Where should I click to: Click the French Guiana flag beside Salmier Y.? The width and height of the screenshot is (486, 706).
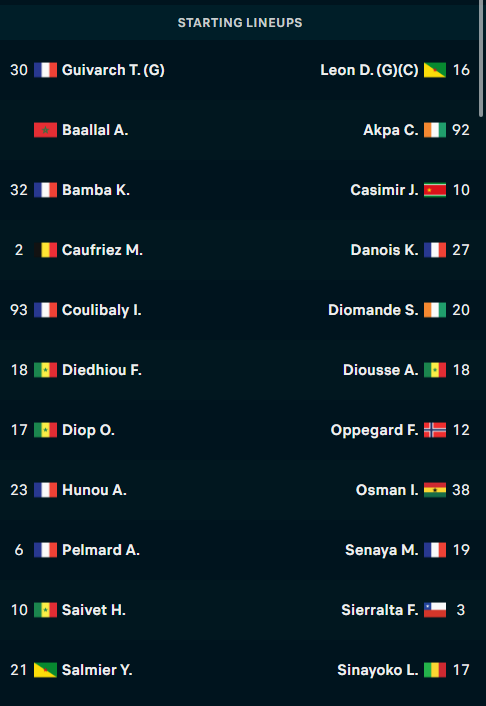(x=45, y=670)
